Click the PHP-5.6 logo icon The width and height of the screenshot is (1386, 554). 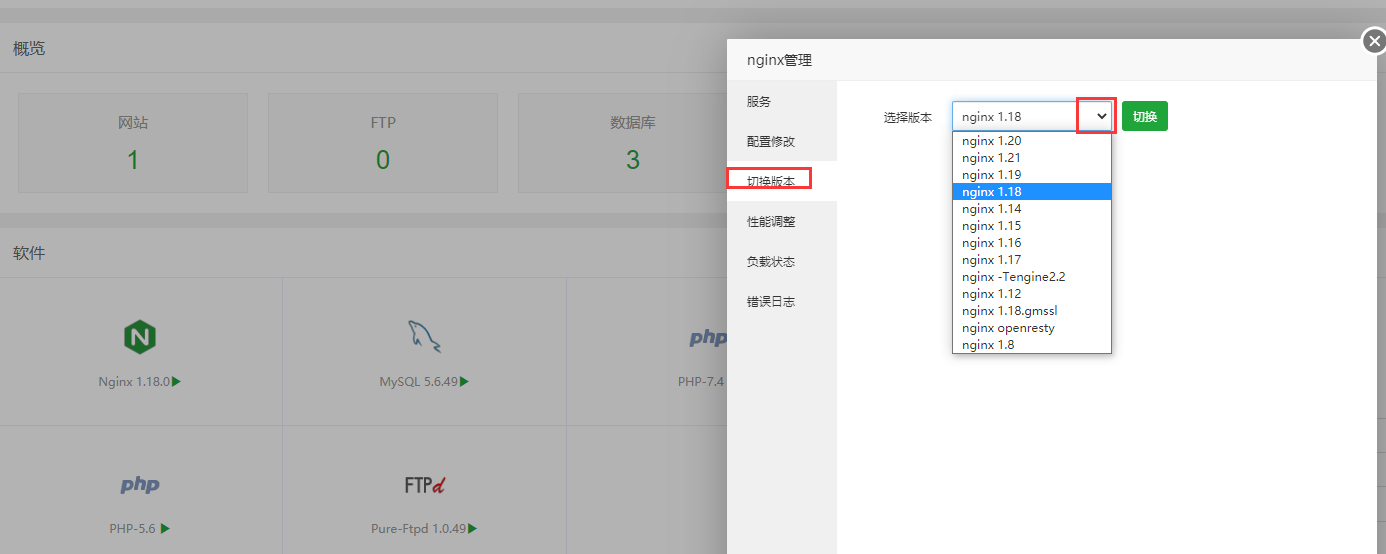tap(140, 485)
